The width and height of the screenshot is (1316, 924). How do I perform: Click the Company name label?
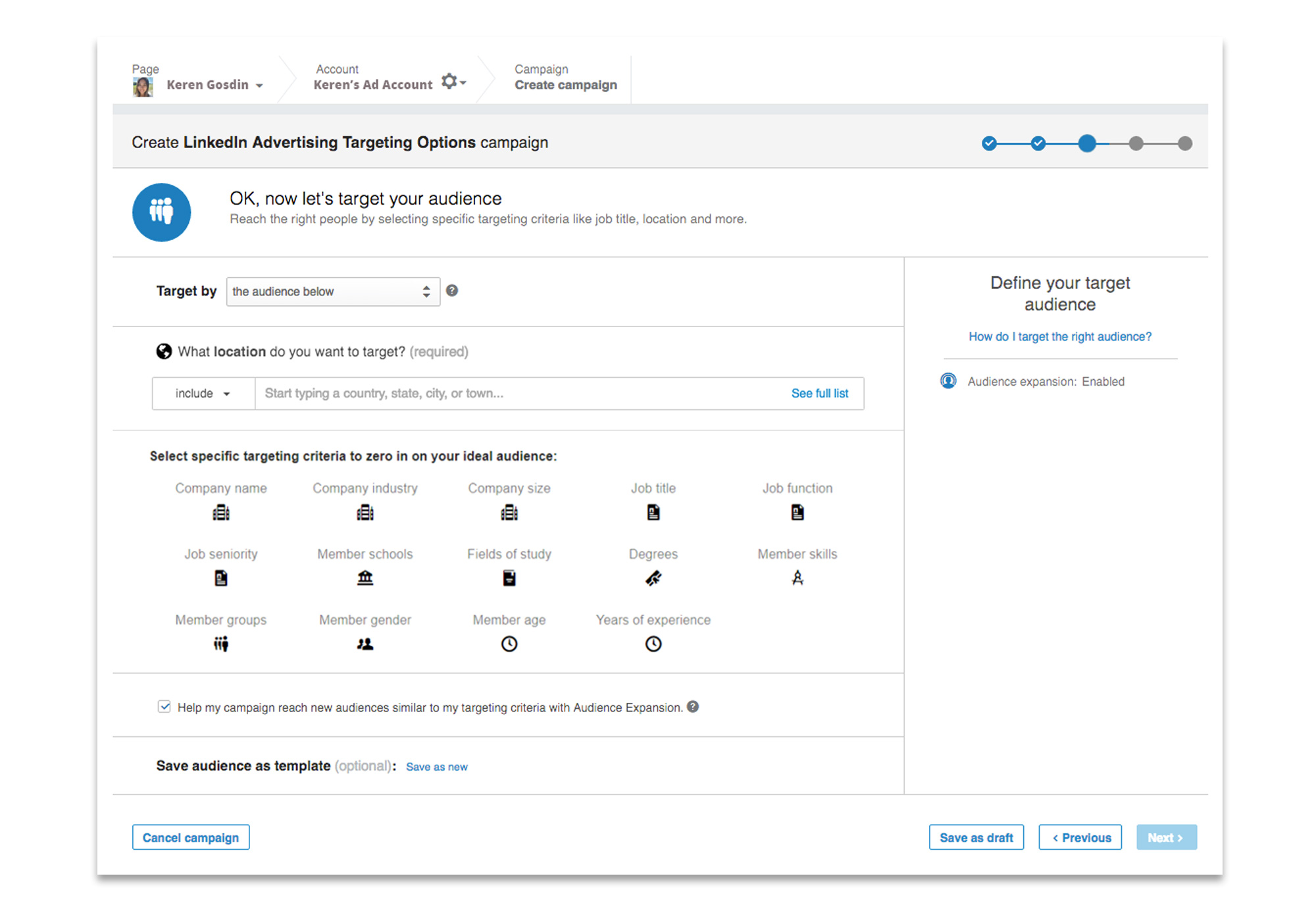[x=221, y=488]
